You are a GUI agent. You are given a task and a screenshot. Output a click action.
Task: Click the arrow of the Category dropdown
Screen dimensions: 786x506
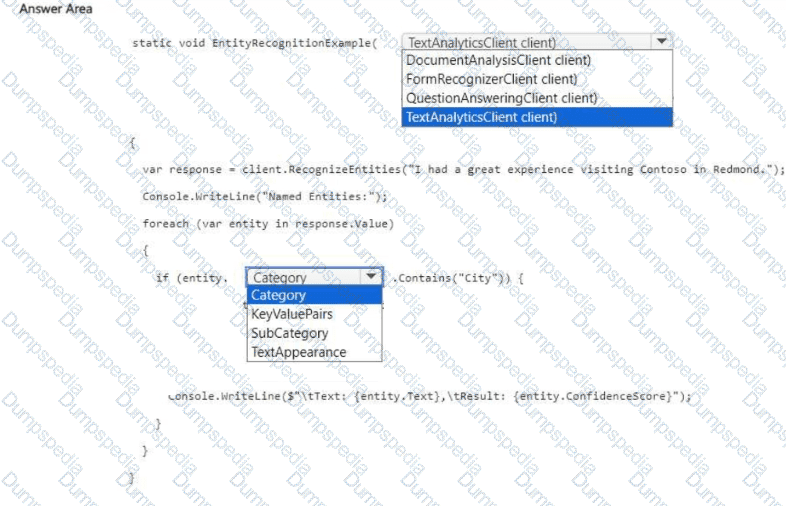coord(372,277)
